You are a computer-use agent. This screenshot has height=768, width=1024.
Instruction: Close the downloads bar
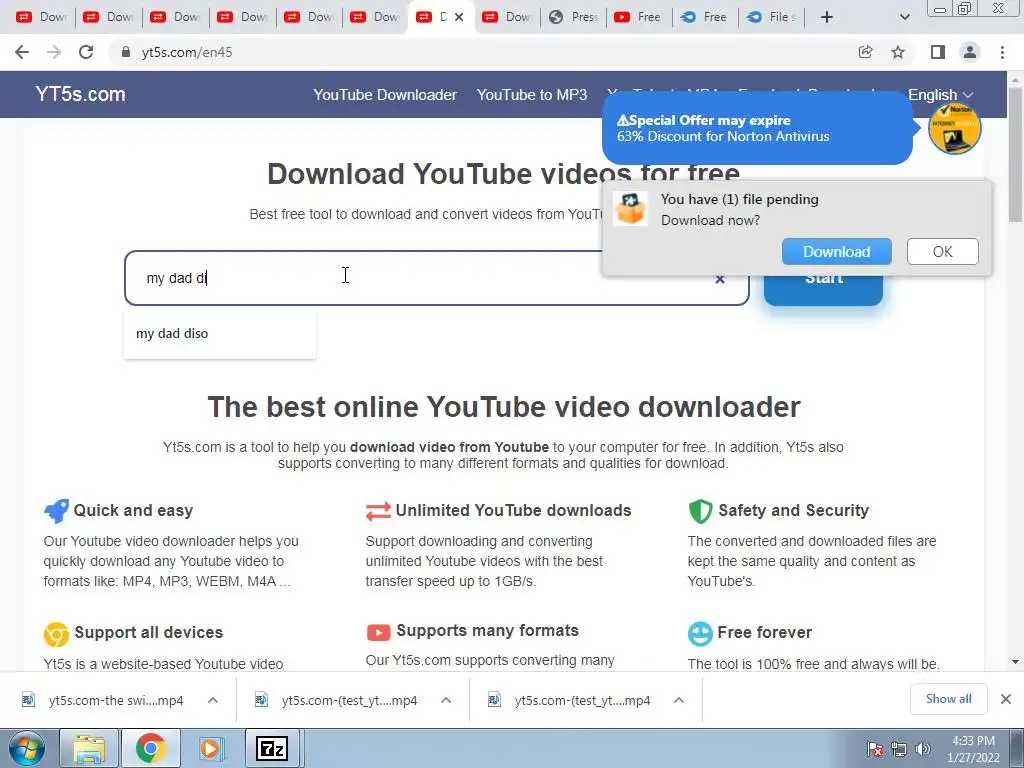pyautogui.click(x=1006, y=699)
